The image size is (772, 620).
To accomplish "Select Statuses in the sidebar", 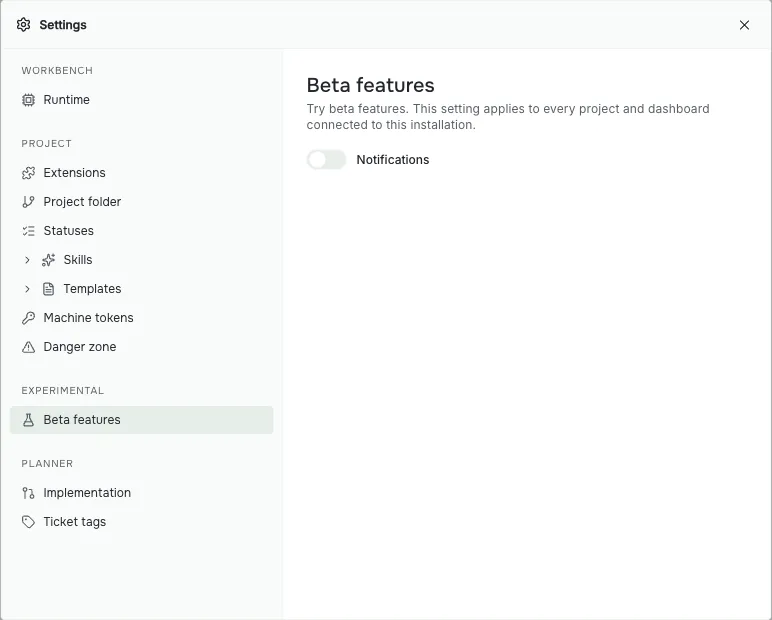I will coord(142,231).
